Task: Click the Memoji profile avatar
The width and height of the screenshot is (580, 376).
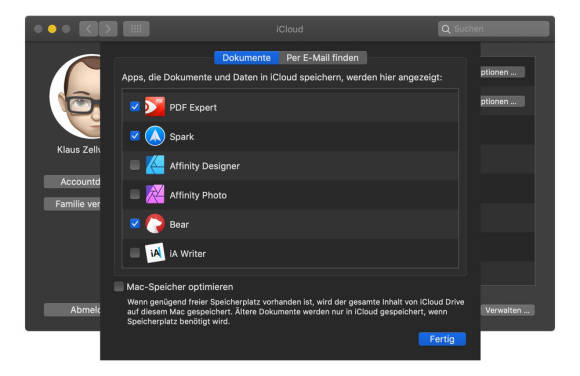Action: [x=75, y=97]
